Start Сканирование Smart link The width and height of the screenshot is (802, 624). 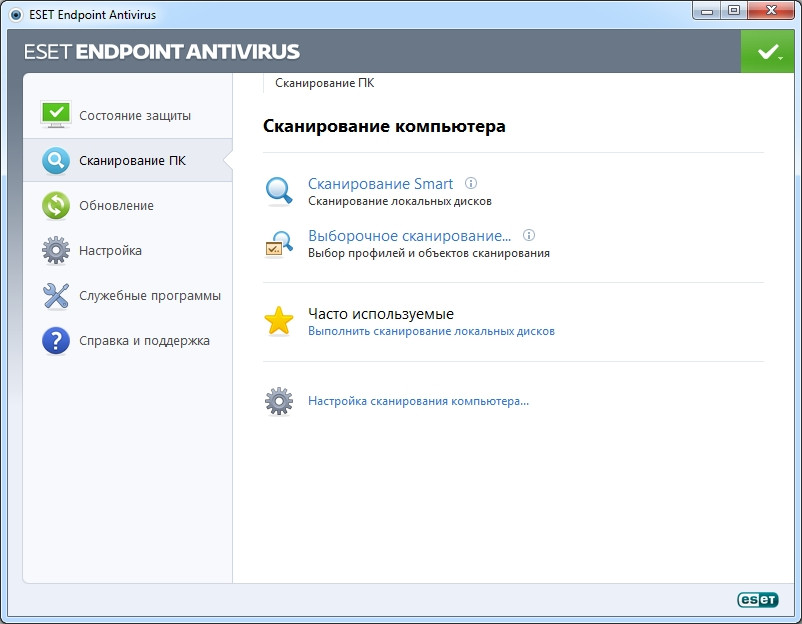point(380,184)
